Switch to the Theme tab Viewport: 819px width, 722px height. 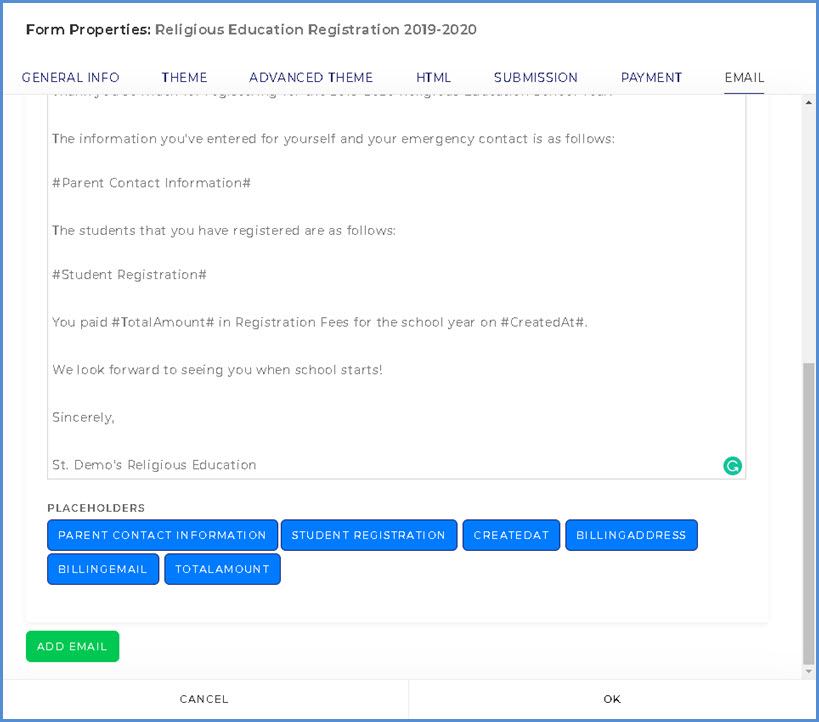(185, 78)
